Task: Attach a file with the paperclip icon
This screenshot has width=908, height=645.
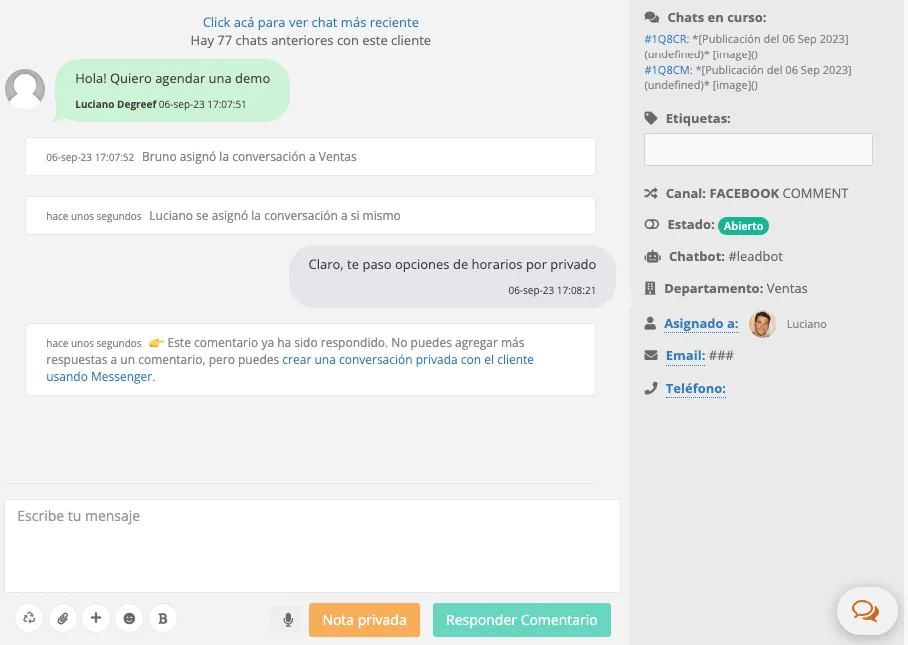Action: (x=63, y=618)
